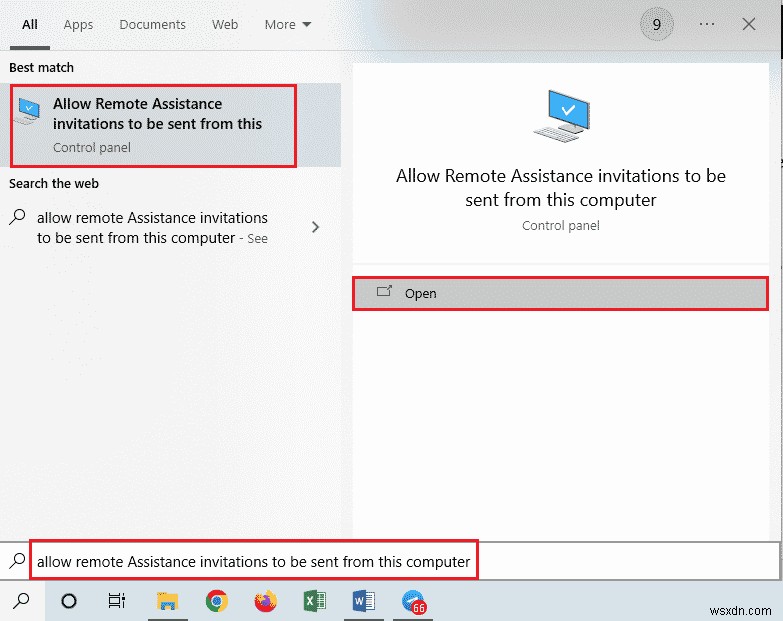783x621 pixels.
Task: Click the large computer icon in preview pane
Action: (562, 116)
